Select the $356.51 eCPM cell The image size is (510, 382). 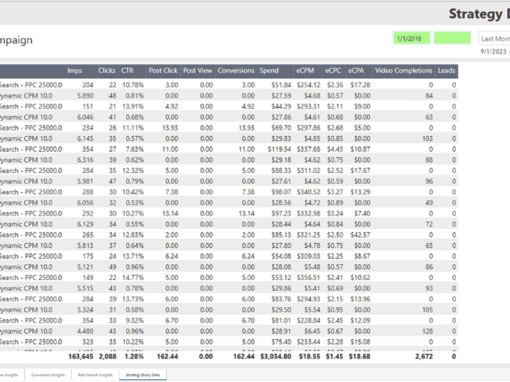point(308,277)
